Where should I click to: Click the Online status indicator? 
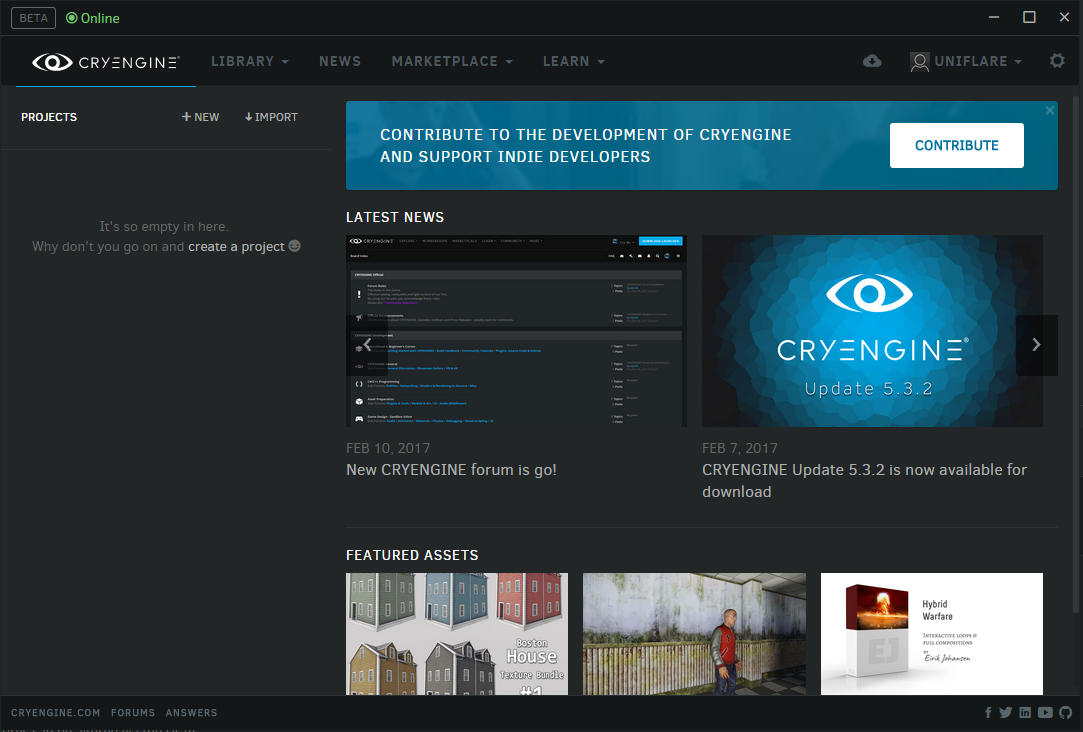click(x=93, y=18)
